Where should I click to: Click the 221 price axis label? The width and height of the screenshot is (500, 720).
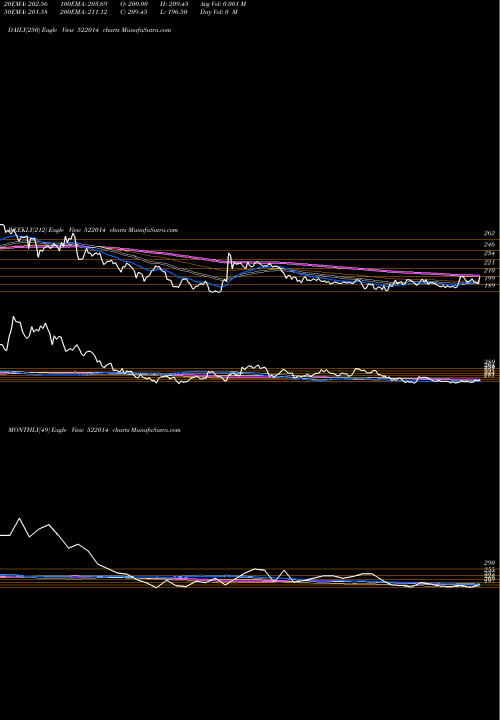pos(489,263)
